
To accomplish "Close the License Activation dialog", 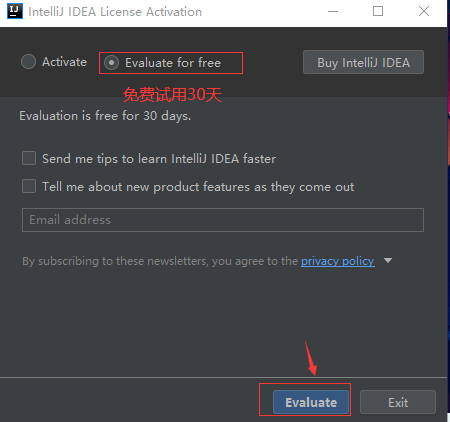I will click(424, 11).
